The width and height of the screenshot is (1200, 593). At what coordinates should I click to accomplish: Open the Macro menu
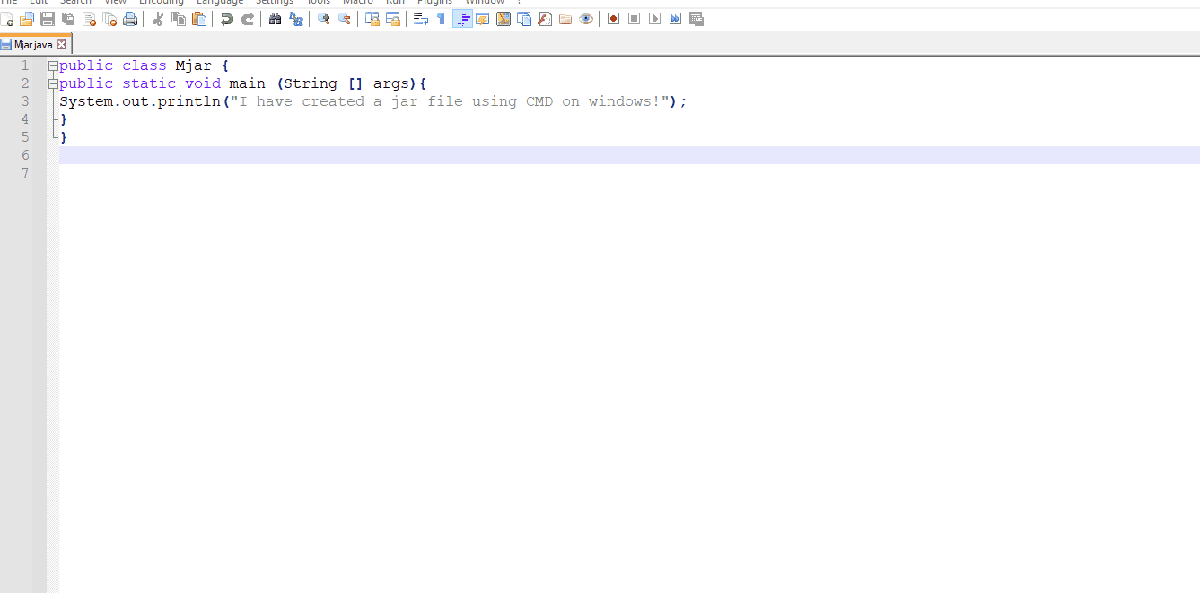click(358, 3)
